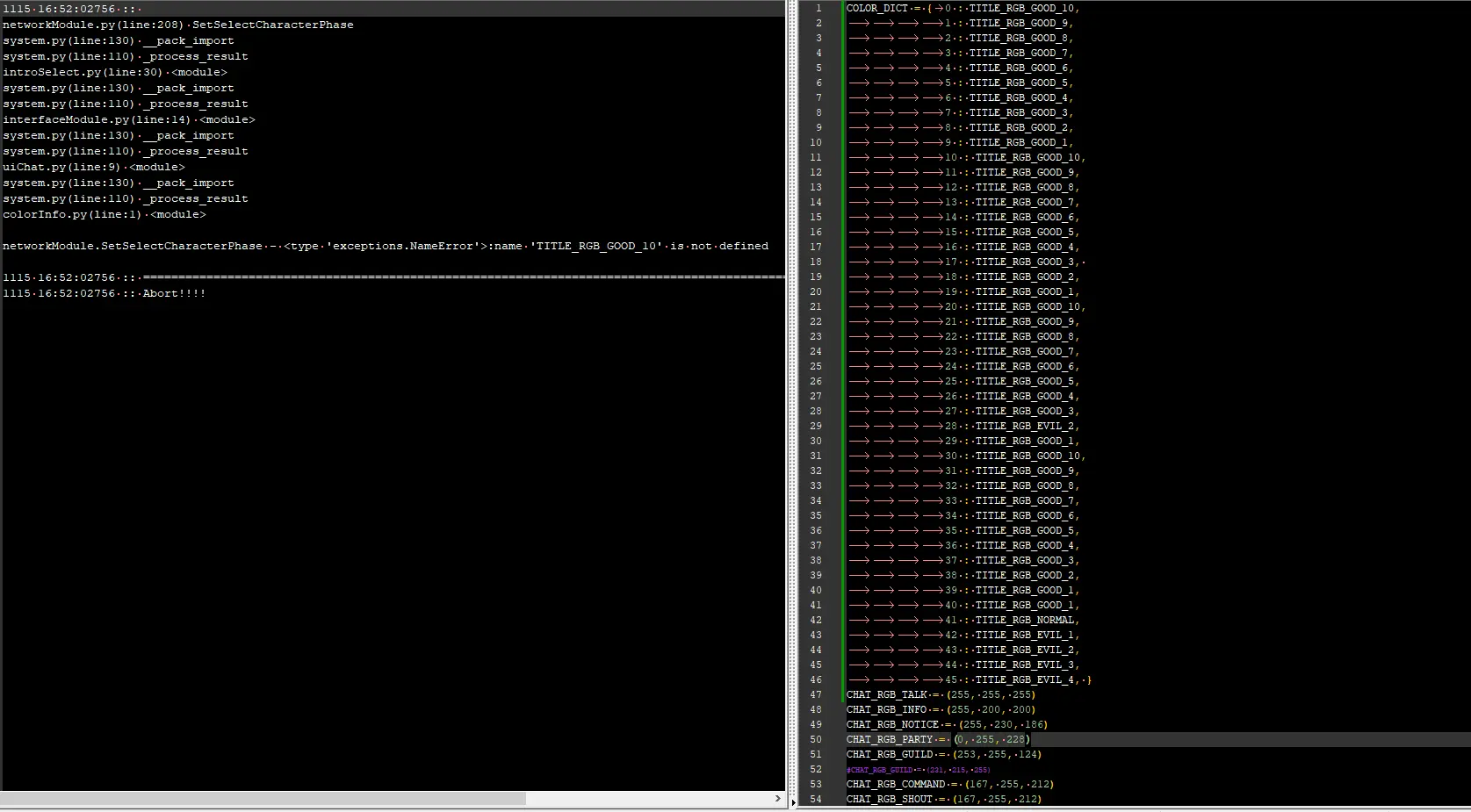Select line number 1 in the gutter

tap(818, 9)
